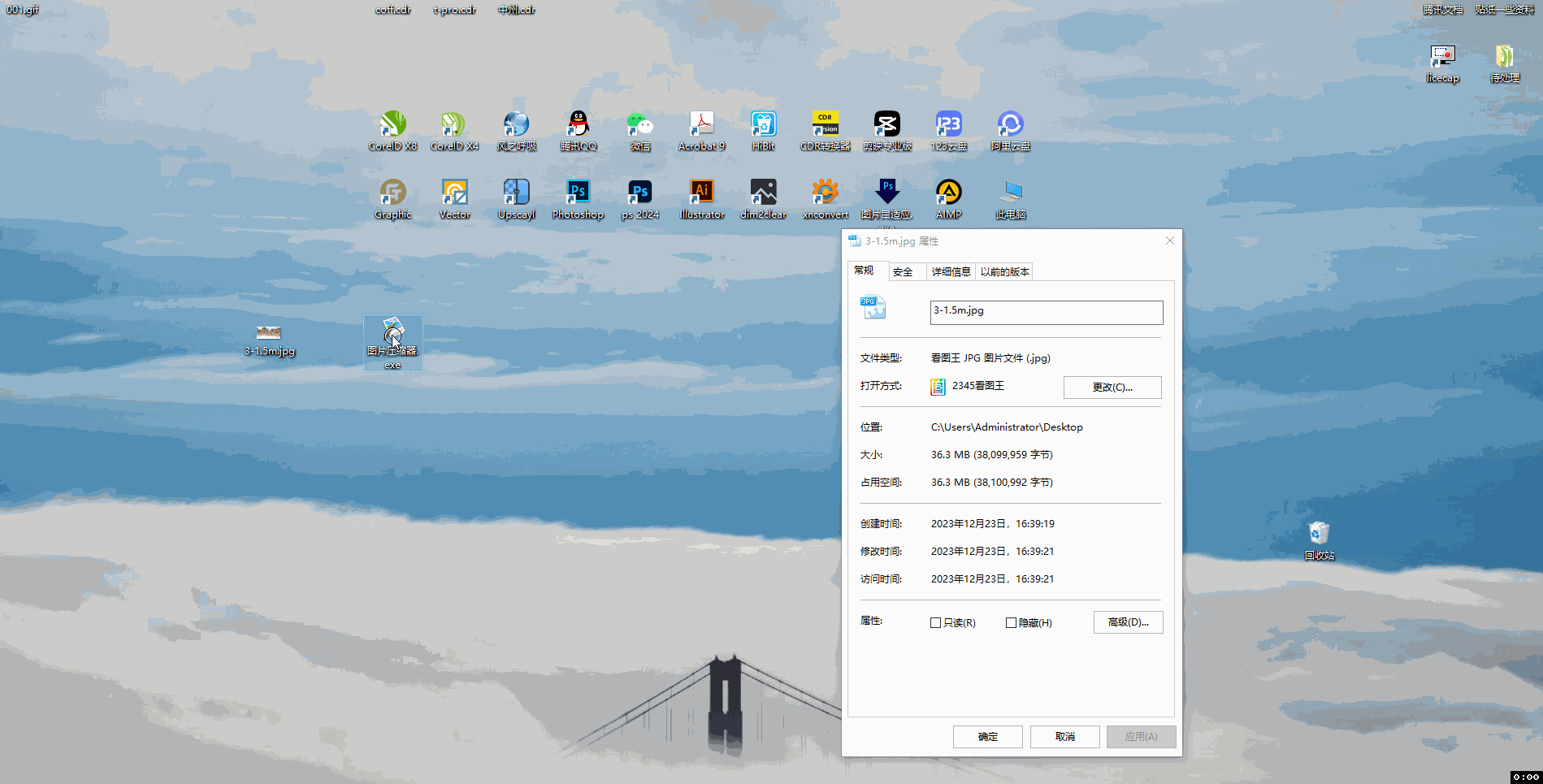Launch the 腾讯QQ penguin icon
Image resolution: width=1543 pixels, height=784 pixels.
point(579,131)
